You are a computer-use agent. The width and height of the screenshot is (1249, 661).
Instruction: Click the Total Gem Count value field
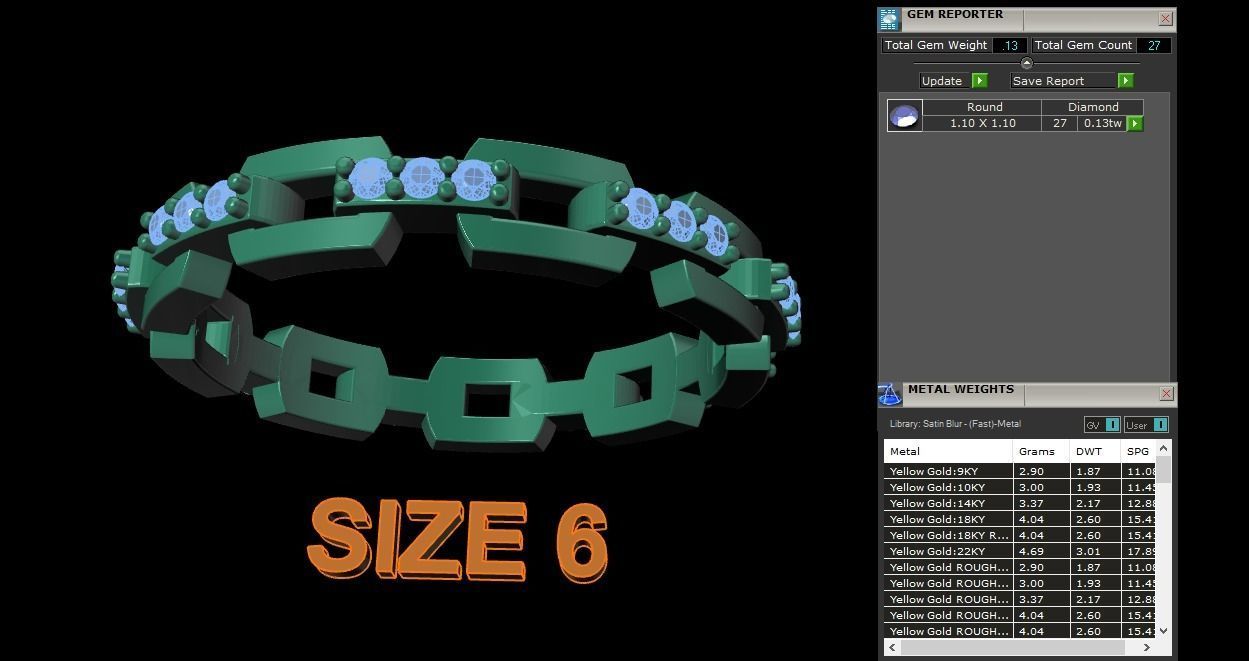tap(1154, 45)
